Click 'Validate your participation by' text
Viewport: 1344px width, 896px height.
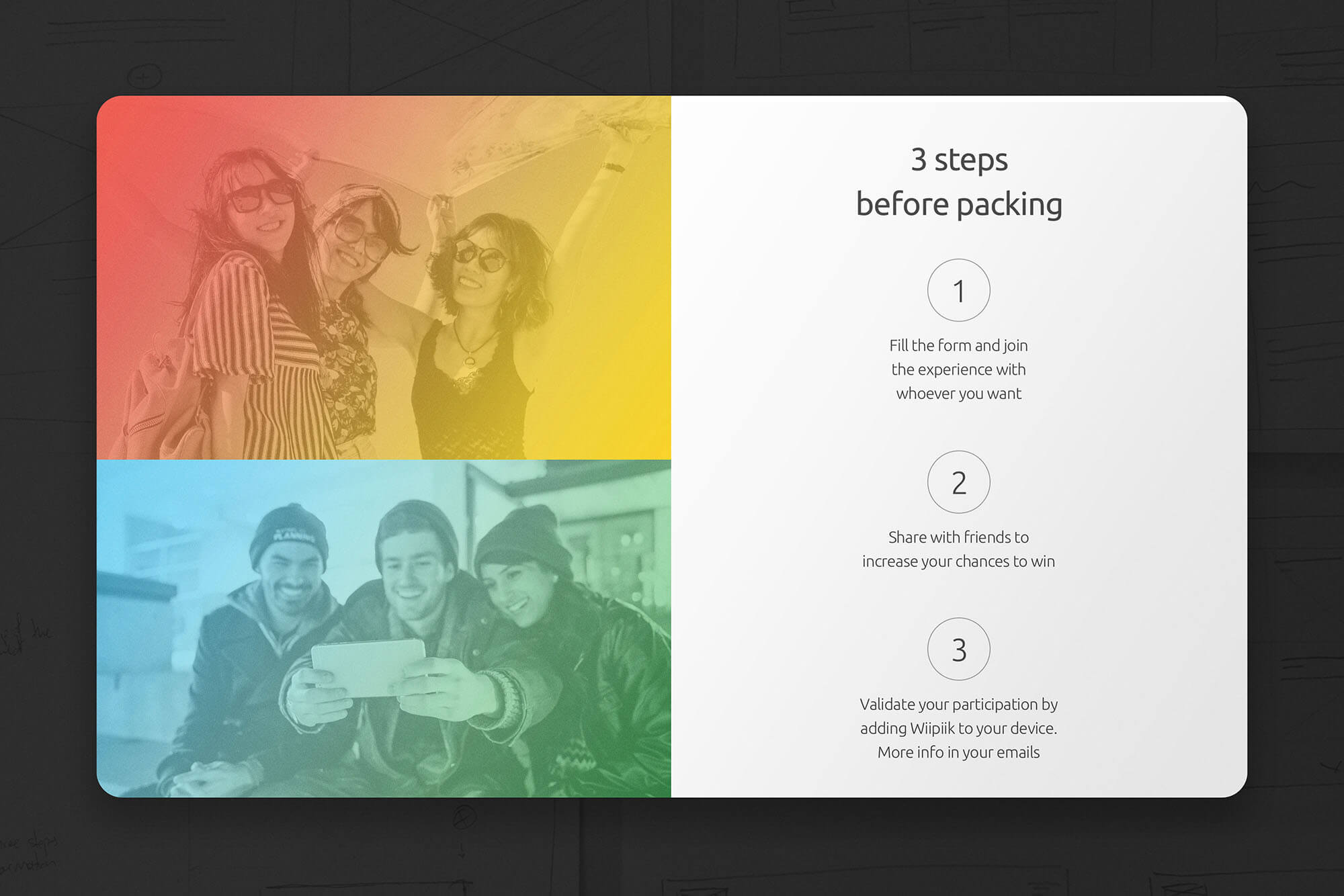[x=958, y=704]
